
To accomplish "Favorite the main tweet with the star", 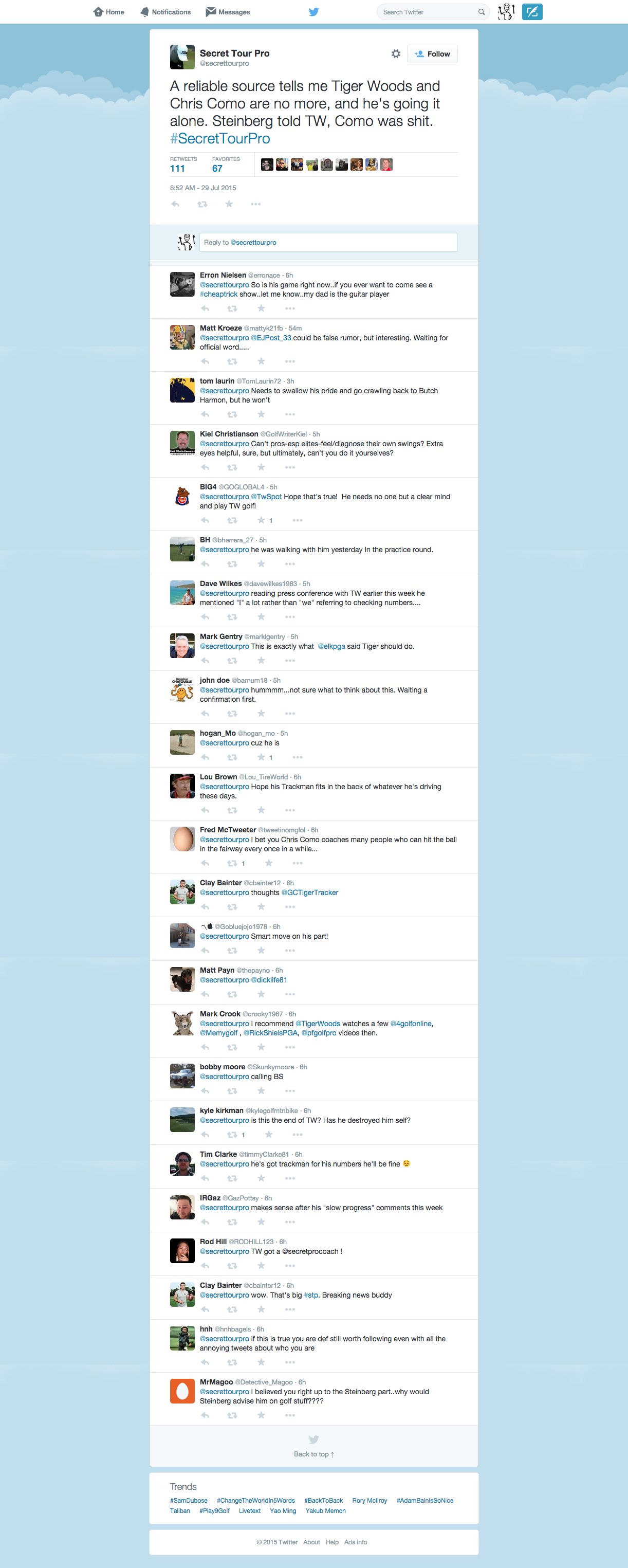I will [229, 204].
